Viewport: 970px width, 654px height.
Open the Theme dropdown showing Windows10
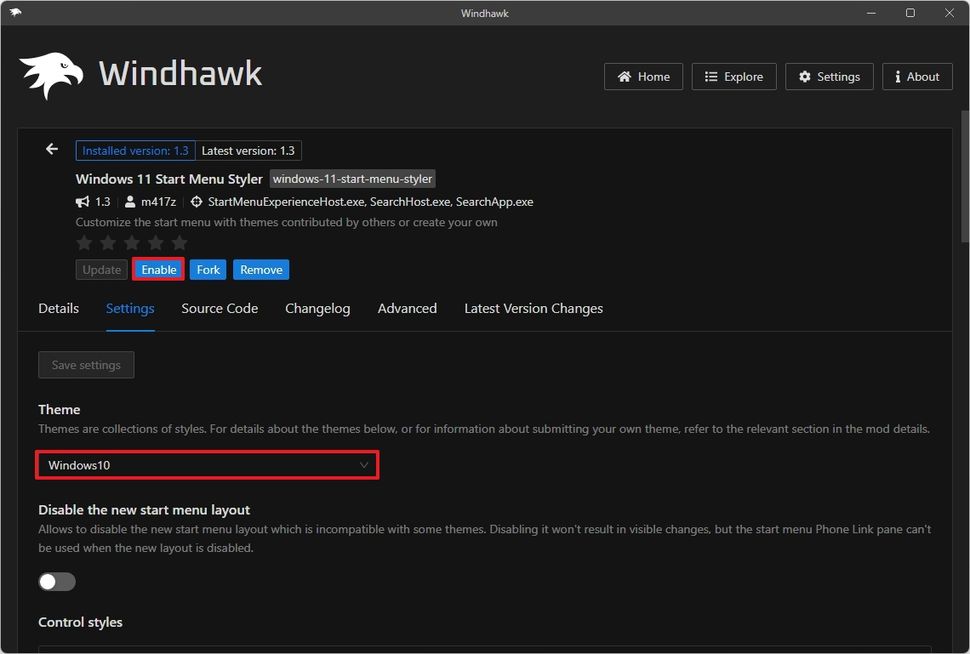tap(207, 465)
